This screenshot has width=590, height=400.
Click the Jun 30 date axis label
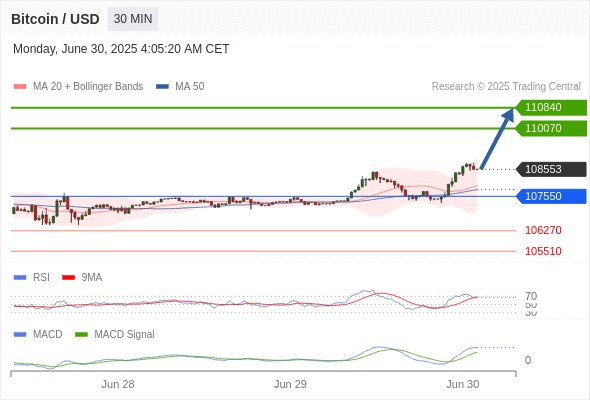point(462,384)
